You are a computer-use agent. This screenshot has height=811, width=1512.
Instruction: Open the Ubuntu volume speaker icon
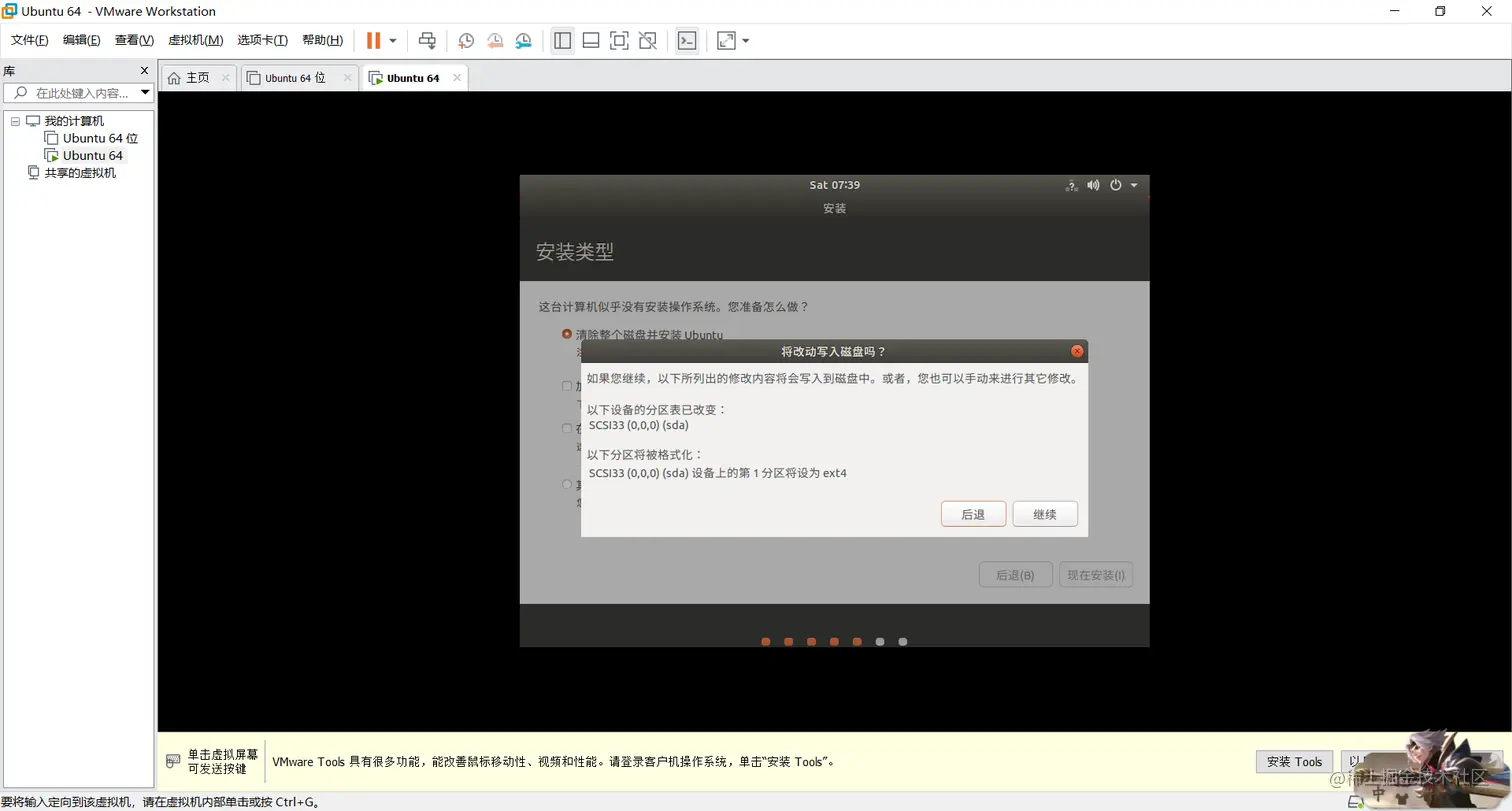(x=1093, y=185)
